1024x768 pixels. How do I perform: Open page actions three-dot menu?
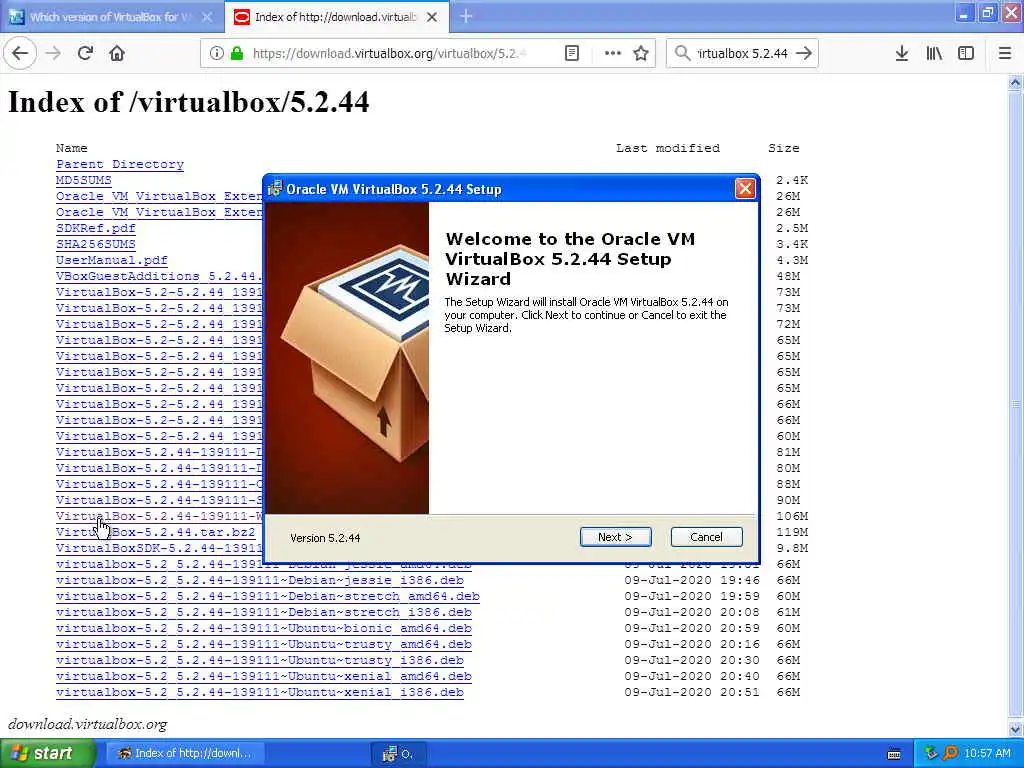click(x=613, y=54)
